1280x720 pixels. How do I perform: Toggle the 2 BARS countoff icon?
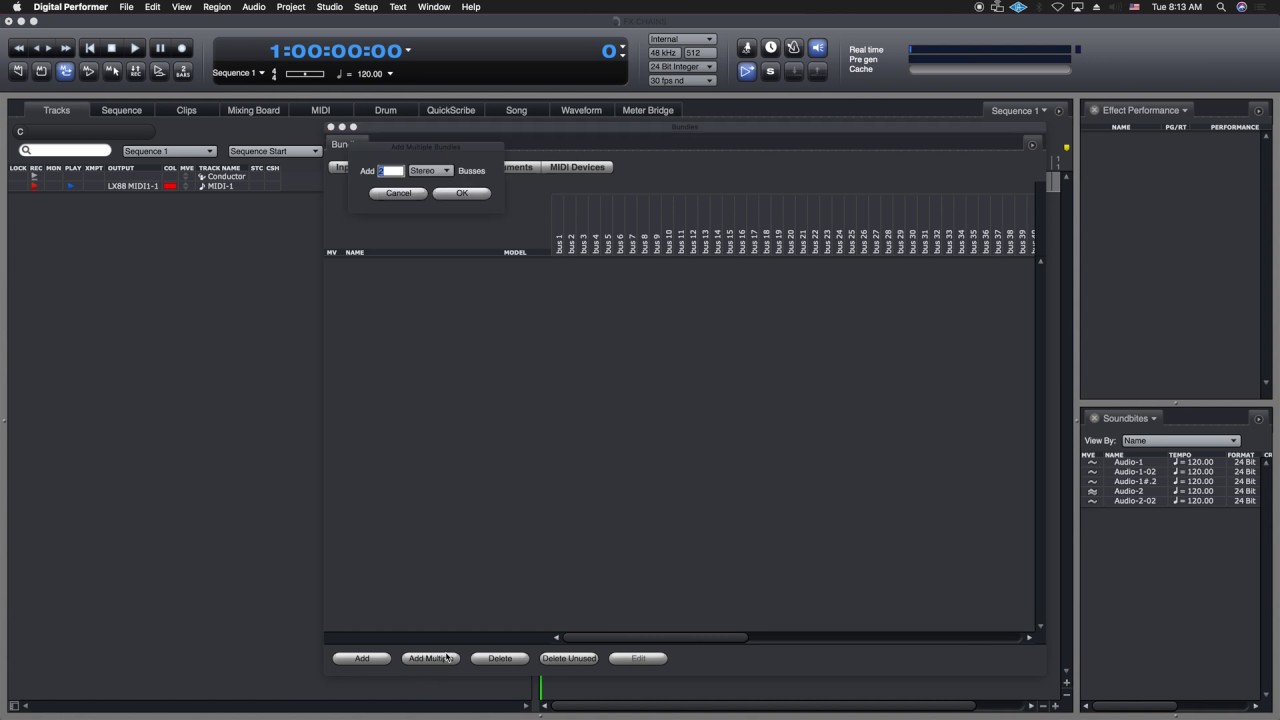[x=183, y=71]
